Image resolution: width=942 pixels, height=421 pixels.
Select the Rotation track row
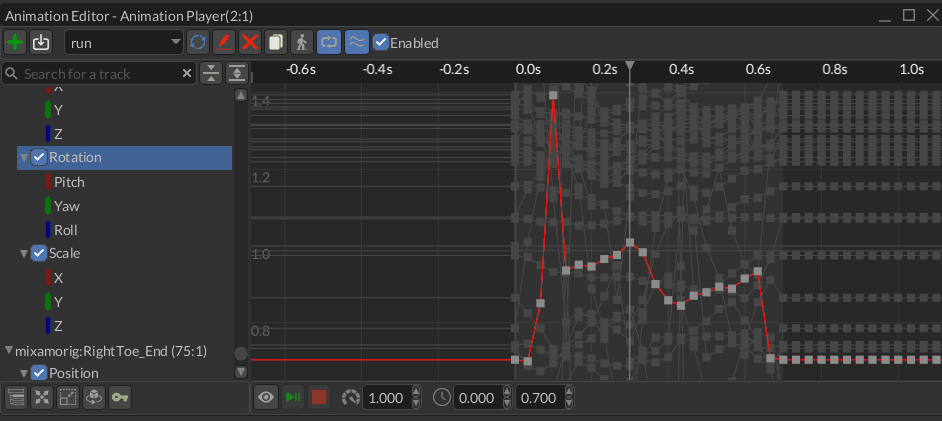pos(124,157)
